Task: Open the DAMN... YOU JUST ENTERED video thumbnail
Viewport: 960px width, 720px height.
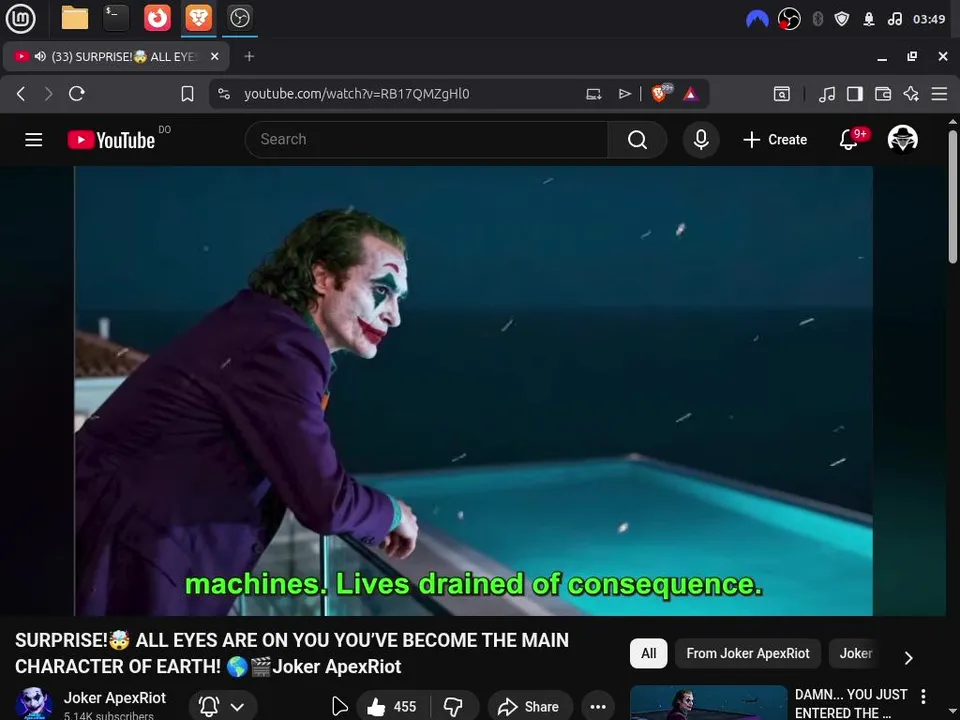Action: pos(708,703)
